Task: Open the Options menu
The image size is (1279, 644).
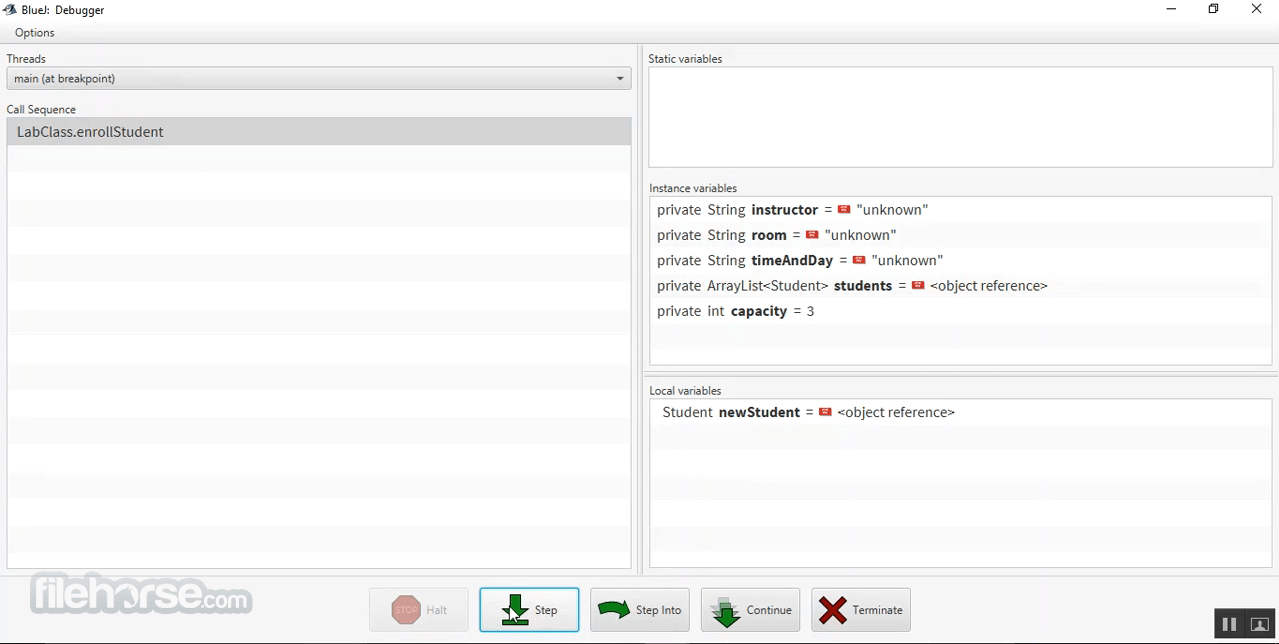Action: 35,33
